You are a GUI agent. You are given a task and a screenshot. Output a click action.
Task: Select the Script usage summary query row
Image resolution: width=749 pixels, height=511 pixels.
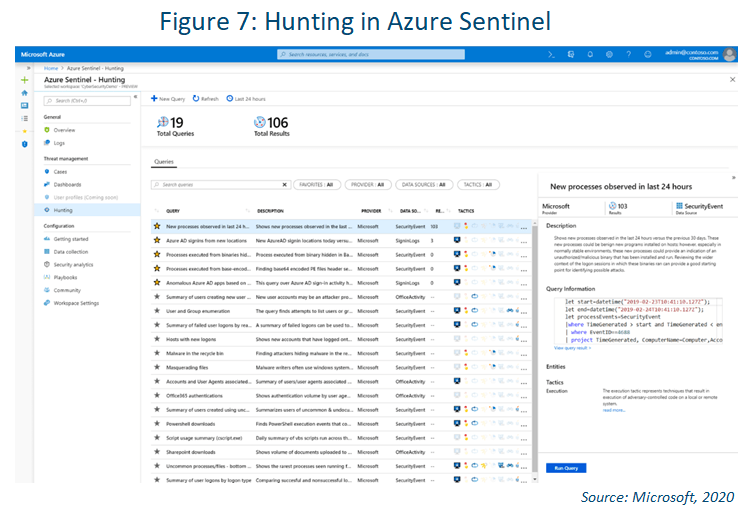click(x=341, y=438)
